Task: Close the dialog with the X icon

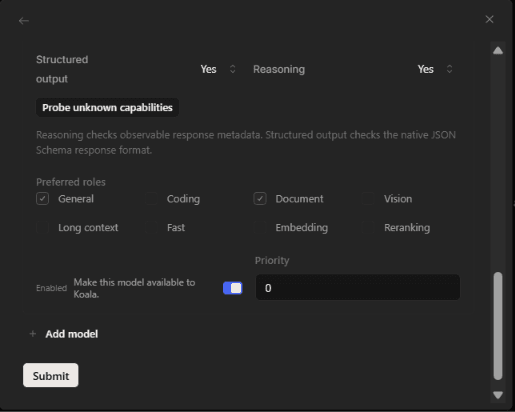Action: [x=489, y=19]
